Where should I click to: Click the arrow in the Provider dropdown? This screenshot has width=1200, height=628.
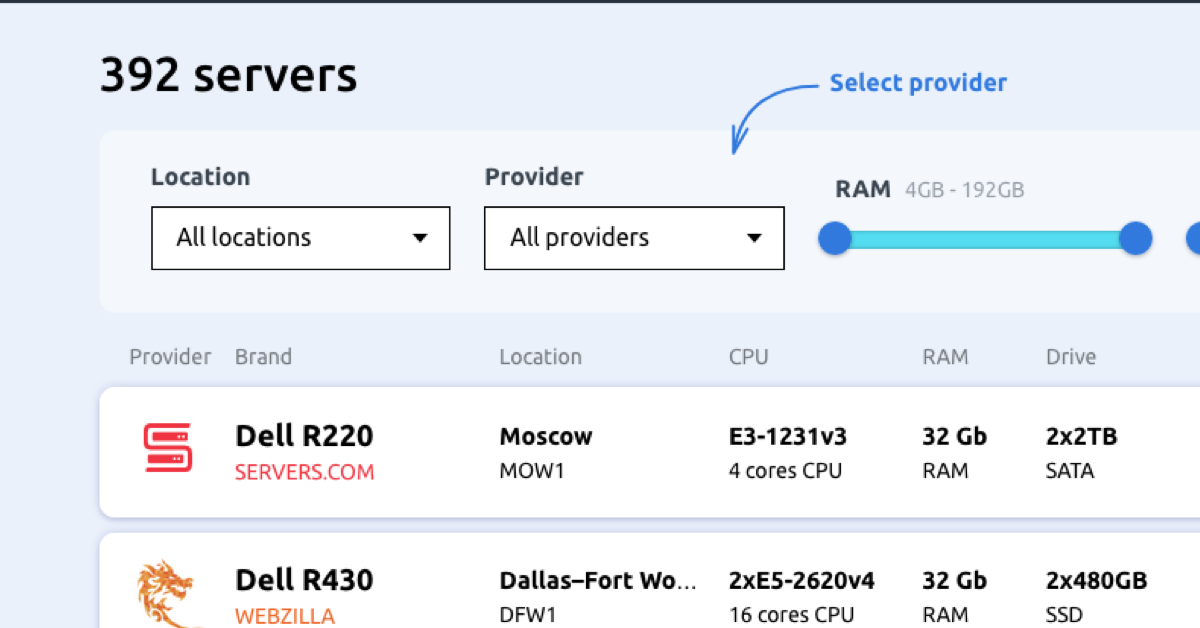pyautogui.click(x=755, y=238)
